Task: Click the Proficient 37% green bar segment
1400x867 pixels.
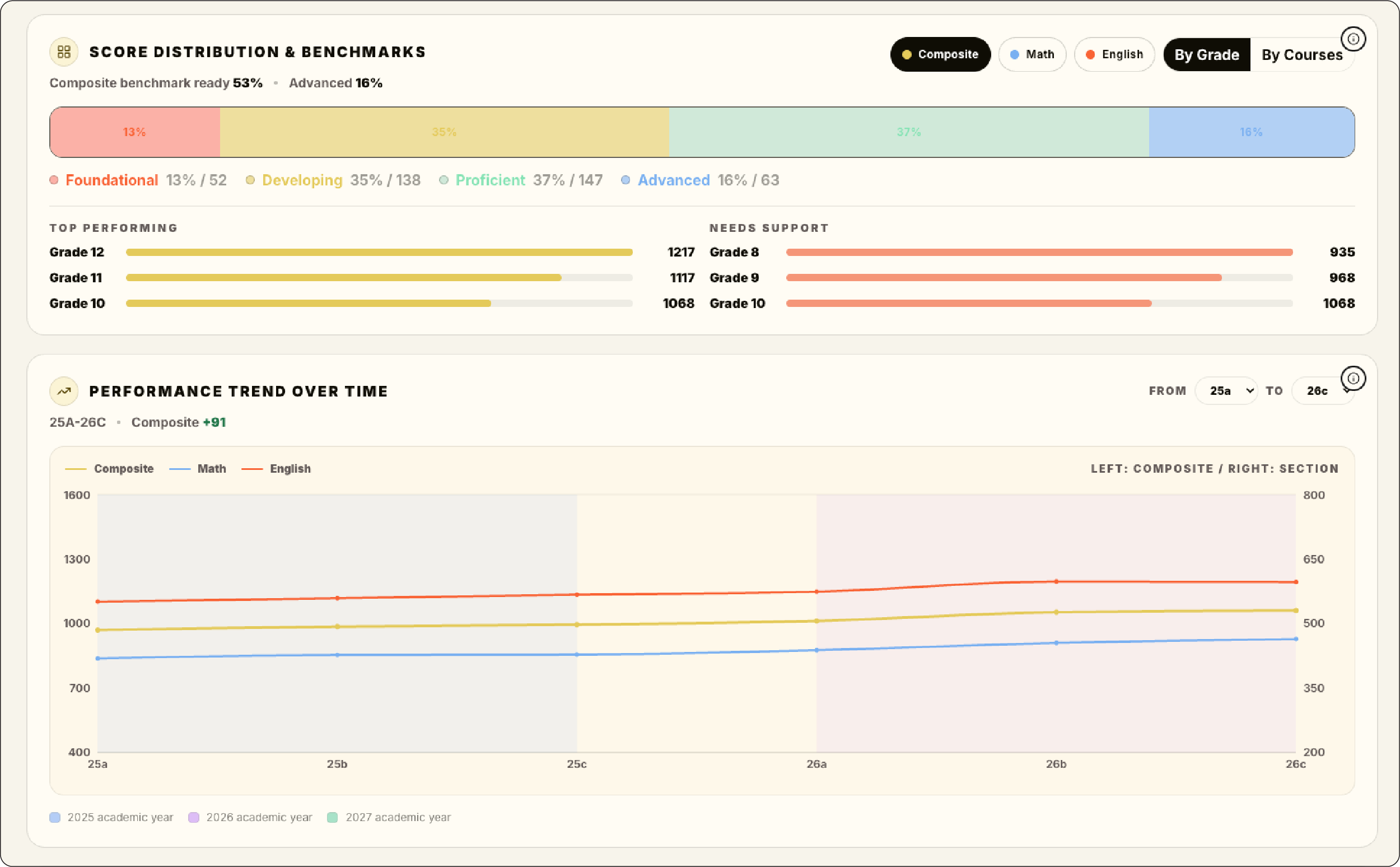Action: 909,132
